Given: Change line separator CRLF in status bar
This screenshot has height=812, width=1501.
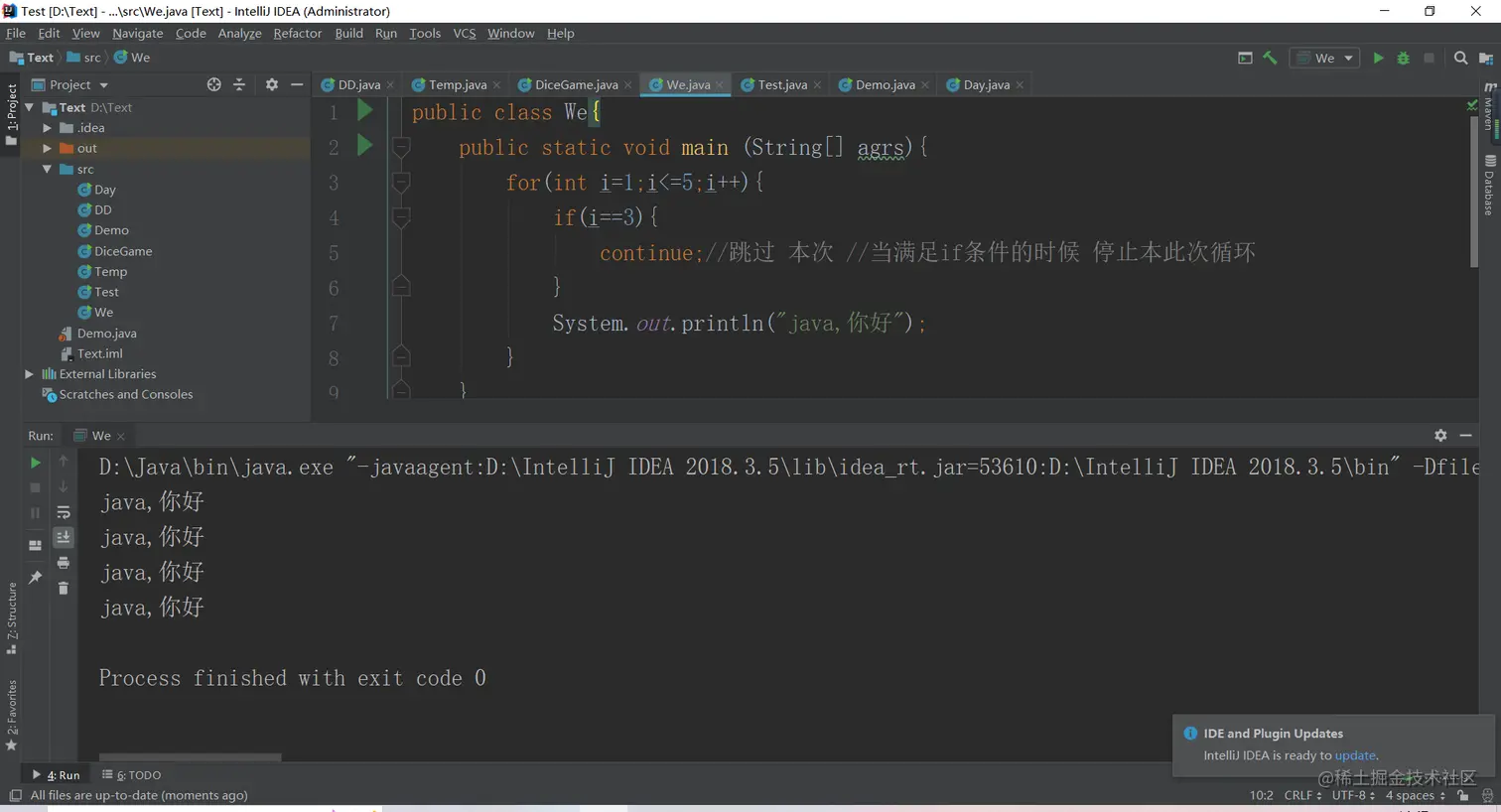Looking at the screenshot, I should pos(1302,796).
